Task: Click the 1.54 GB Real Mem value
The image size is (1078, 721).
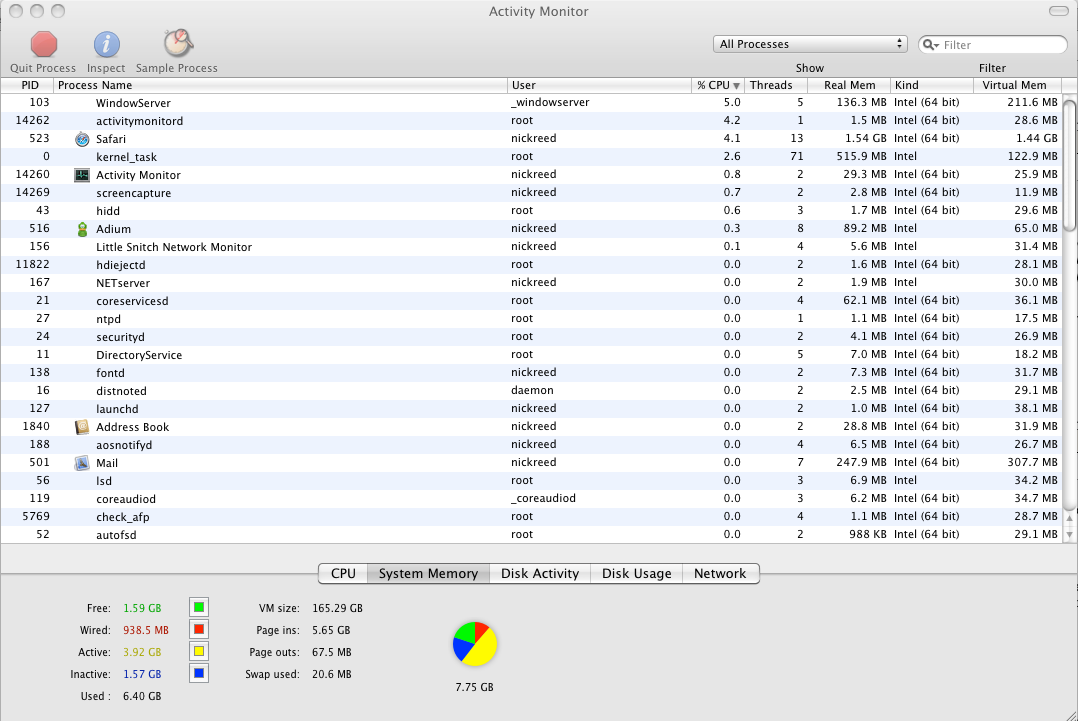Action: [866, 138]
